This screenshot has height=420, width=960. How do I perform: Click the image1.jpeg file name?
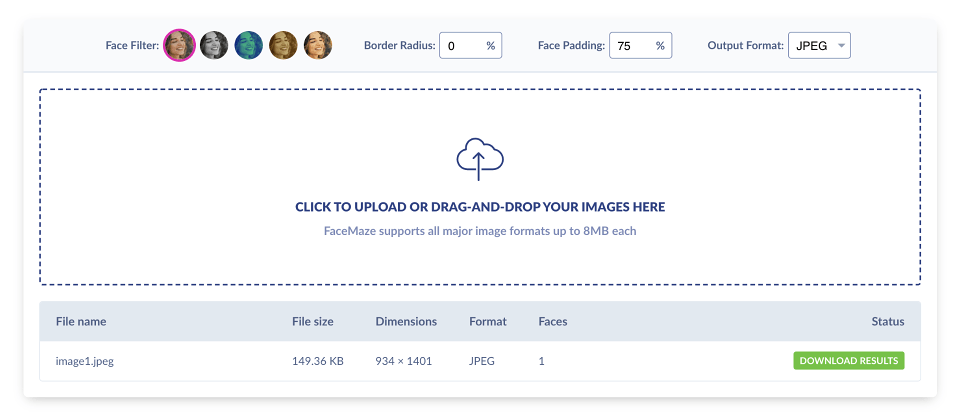click(84, 361)
